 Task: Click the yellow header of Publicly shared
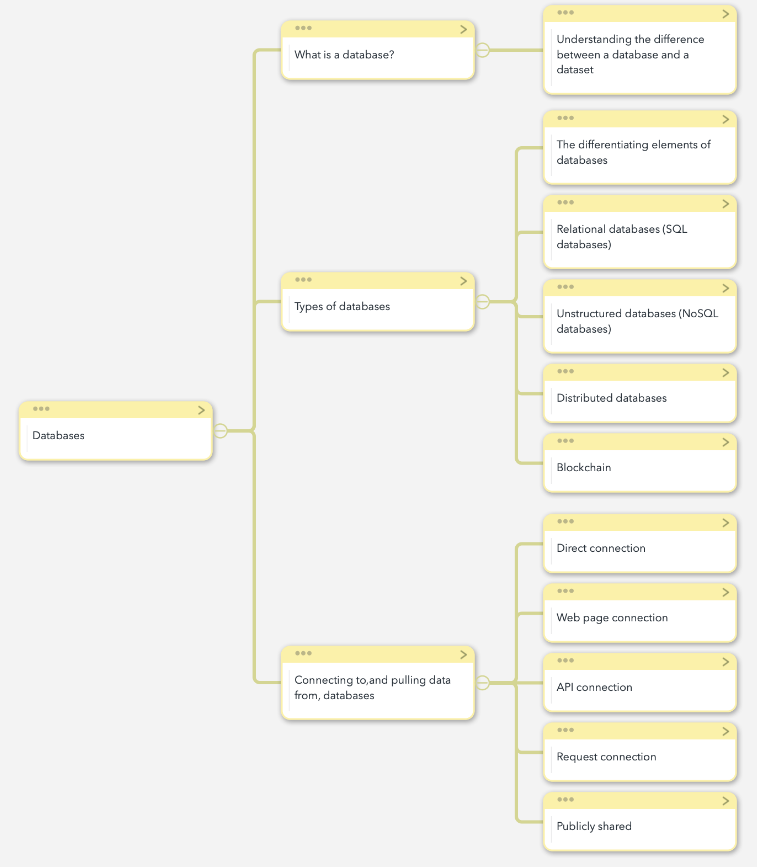640,800
